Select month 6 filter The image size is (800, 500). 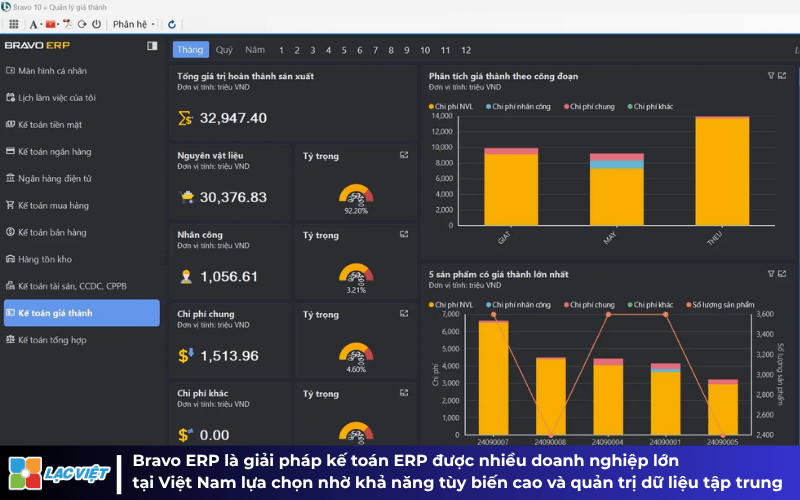[360, 50]
